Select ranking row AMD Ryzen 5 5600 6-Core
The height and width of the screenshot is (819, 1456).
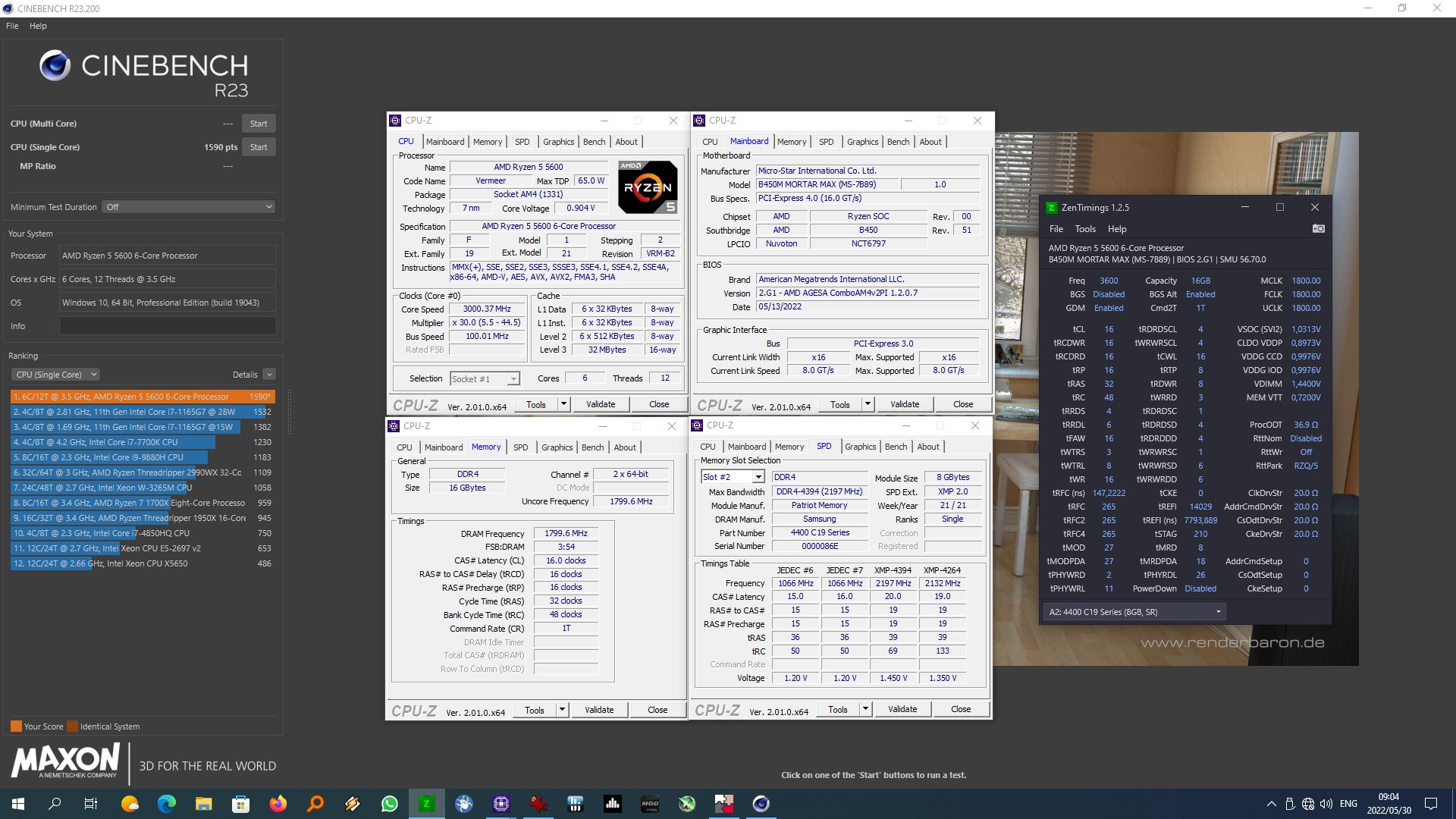pyautogui.click(x=143, y=397)
